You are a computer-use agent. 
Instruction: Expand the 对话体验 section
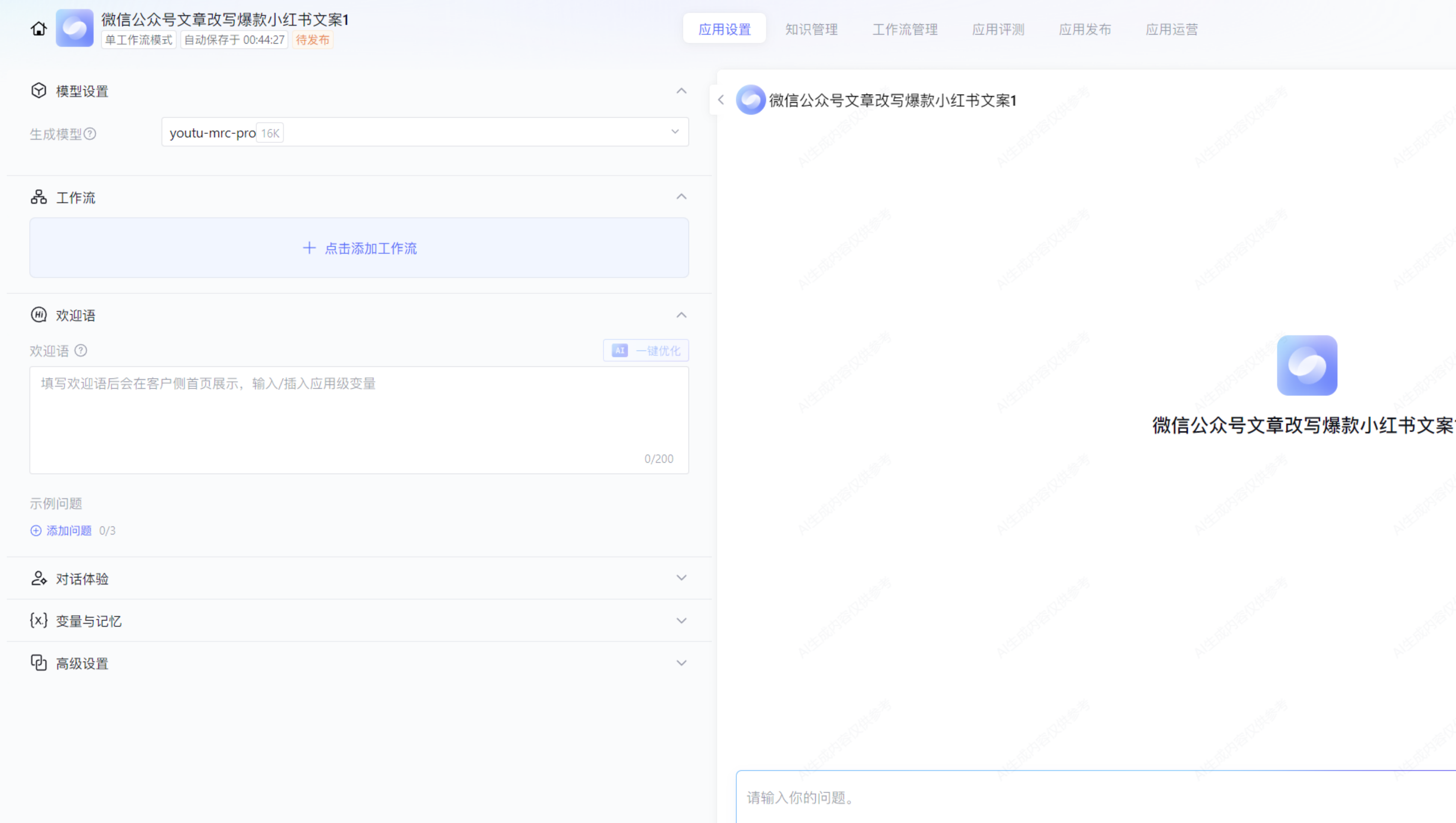pos(681,578)
